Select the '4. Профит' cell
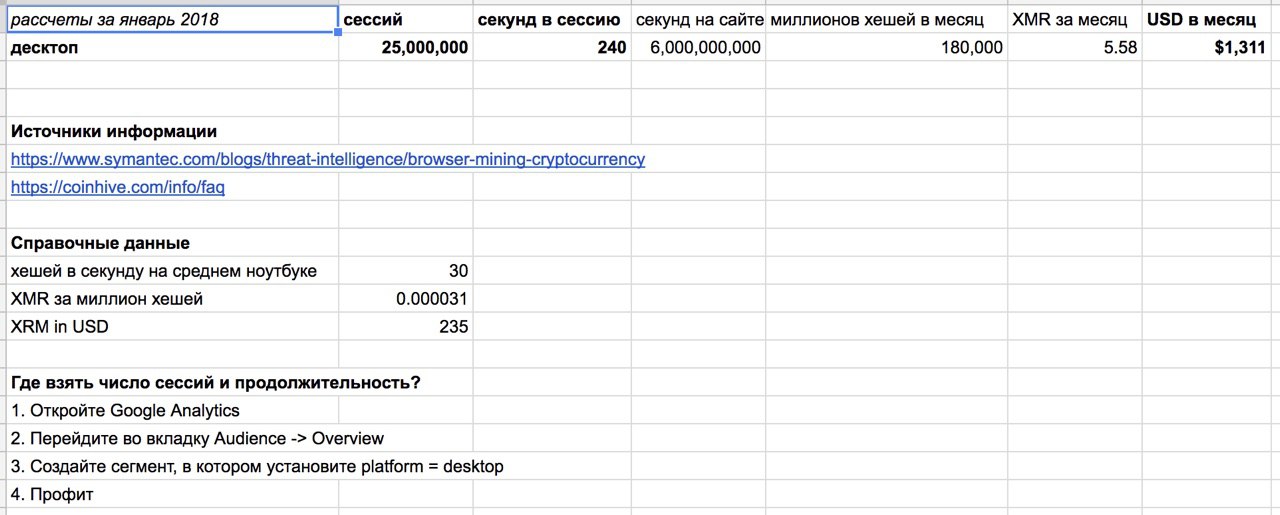The width and height of the screenshot is (1280, 515). pos(172,495)
